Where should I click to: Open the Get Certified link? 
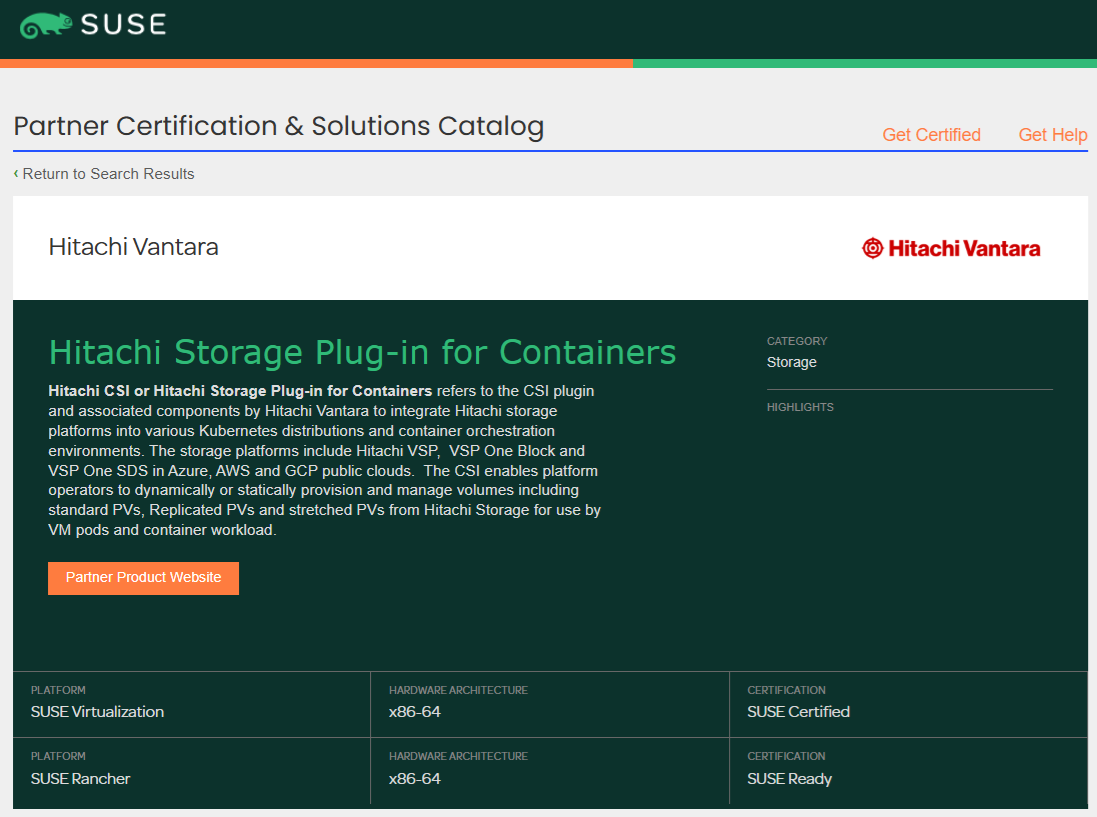931,135
